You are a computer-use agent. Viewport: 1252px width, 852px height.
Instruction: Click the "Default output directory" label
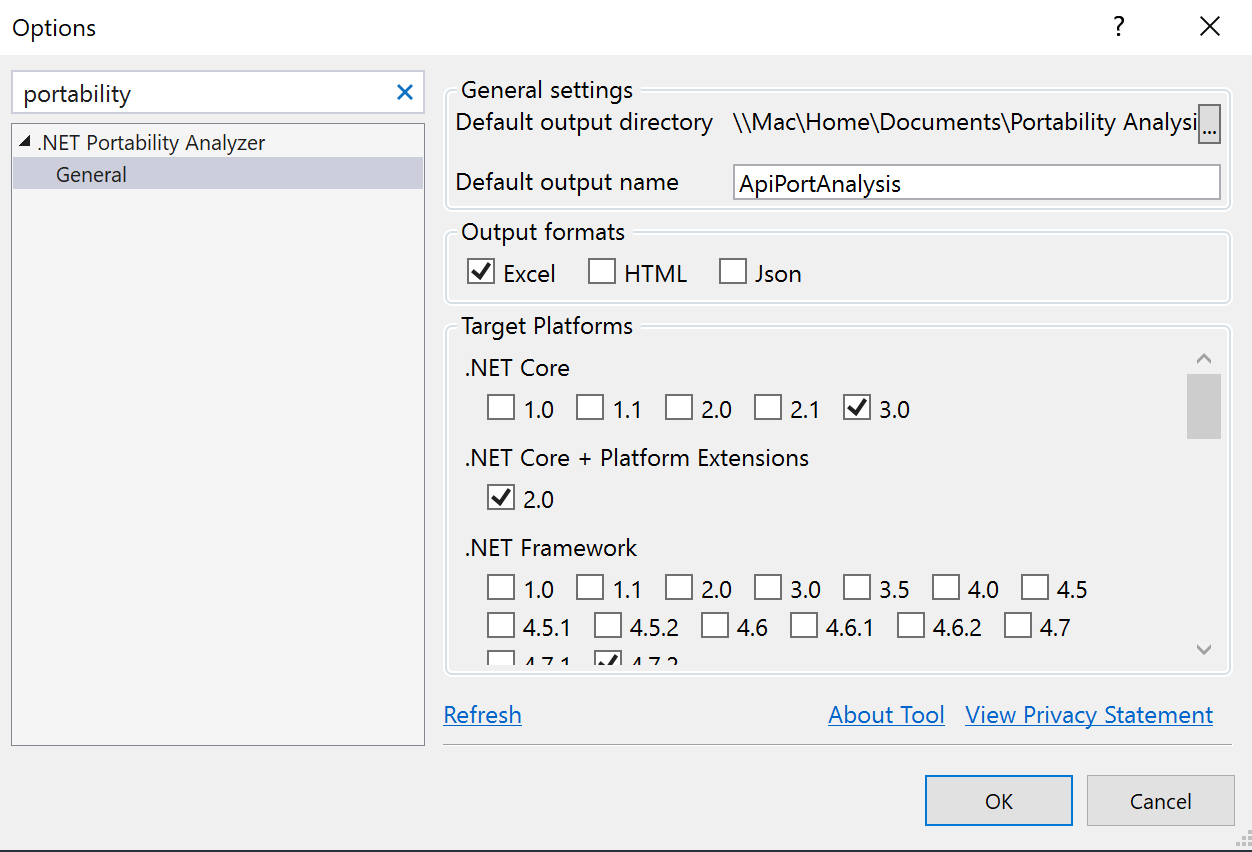tap(584, 122)
